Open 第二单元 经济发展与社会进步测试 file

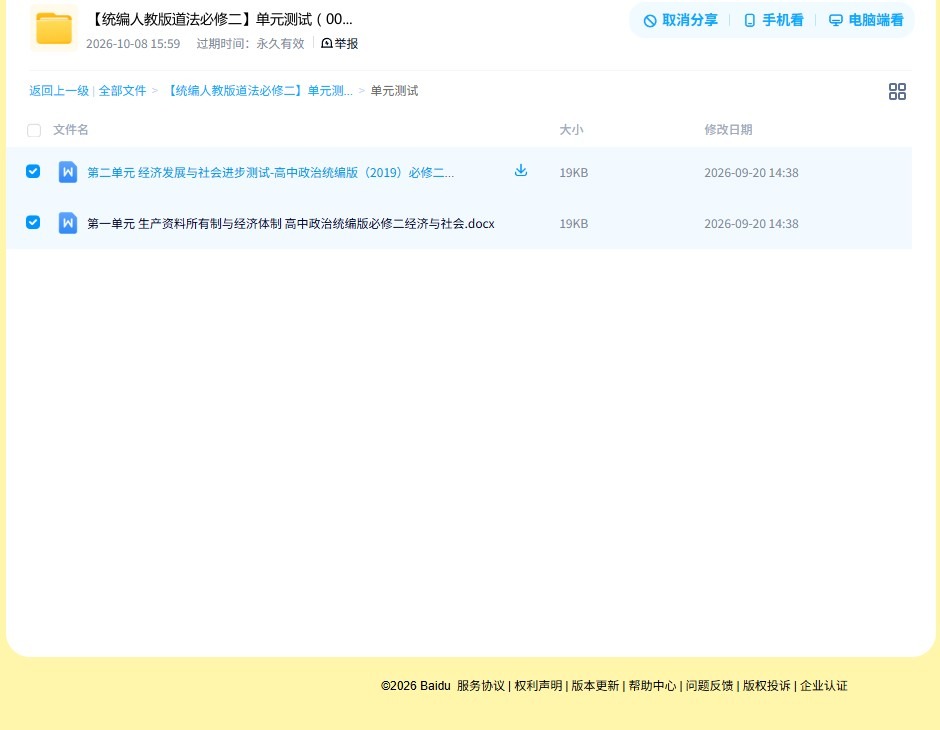click(270, 173)
